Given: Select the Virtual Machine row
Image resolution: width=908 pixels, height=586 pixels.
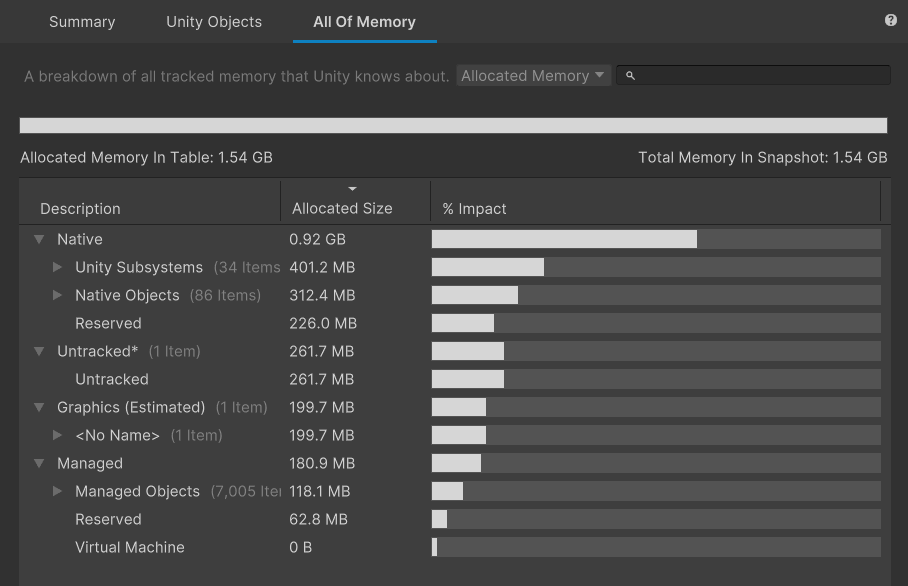Looking at the screenshot, I should click(130, 548).
